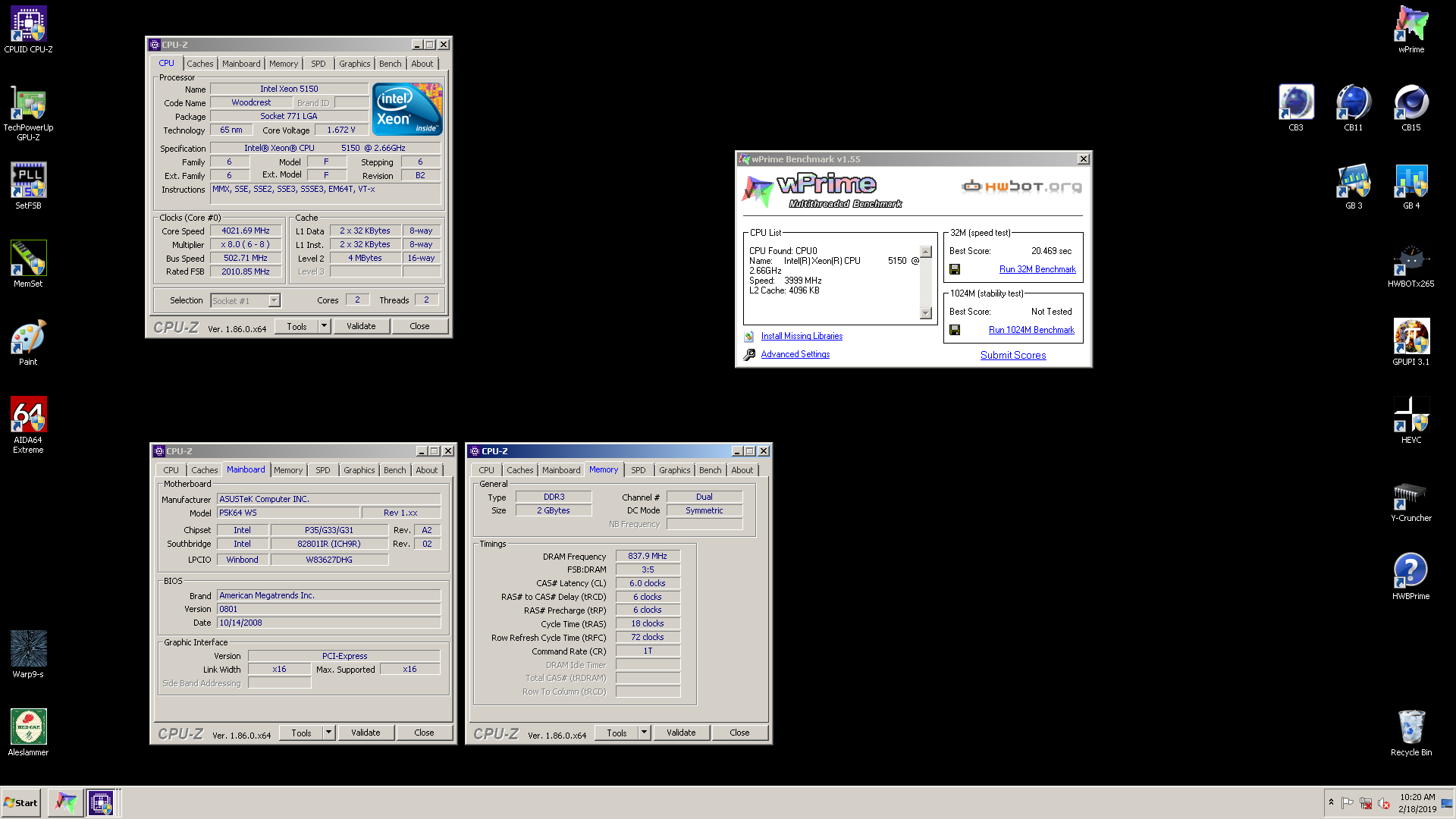Launch the Warp9-s desktop shortcut
The height and width of the screenshot is (819, 1456).
pos(28,654)
